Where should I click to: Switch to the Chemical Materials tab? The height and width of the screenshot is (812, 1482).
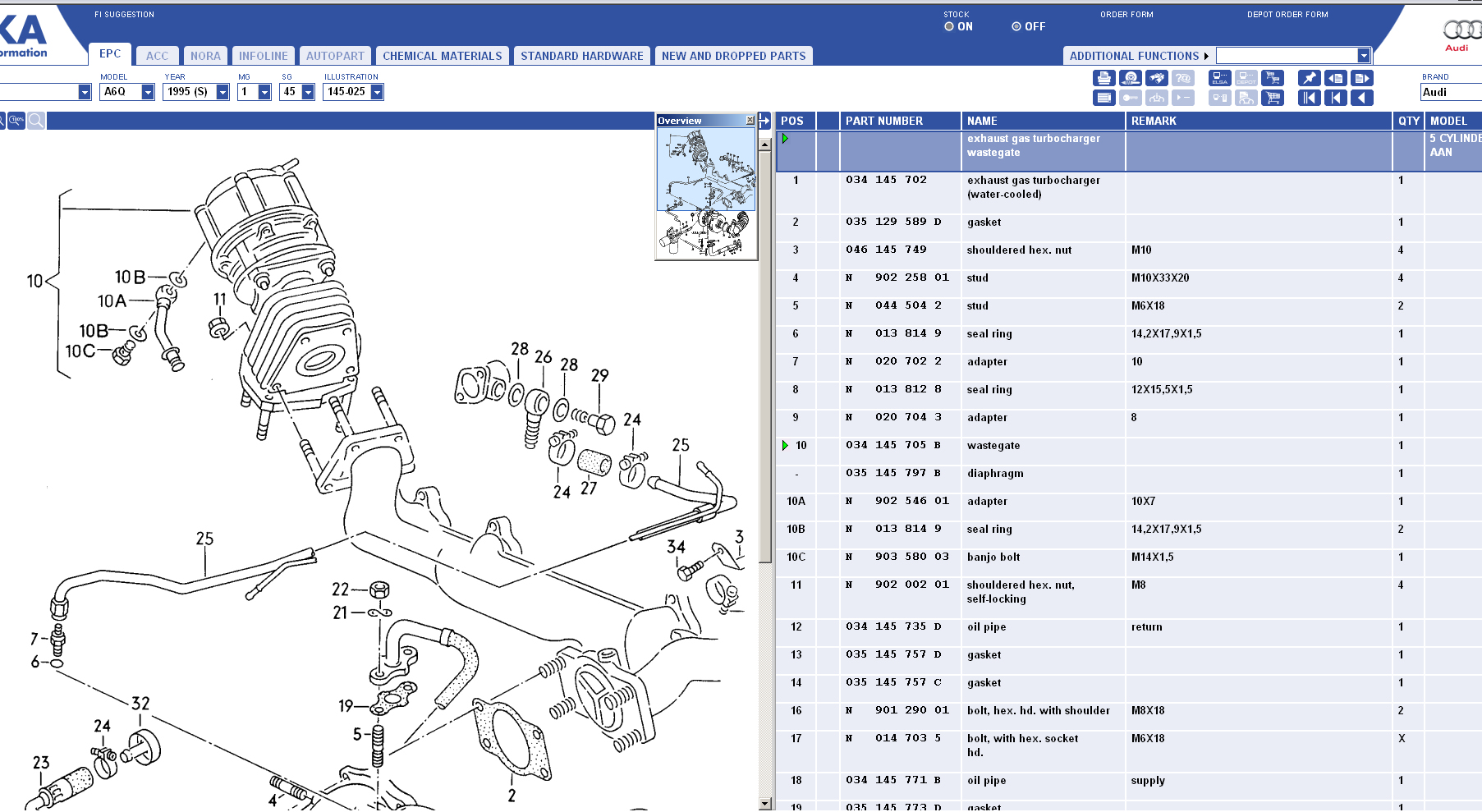(x=442, y=56)
